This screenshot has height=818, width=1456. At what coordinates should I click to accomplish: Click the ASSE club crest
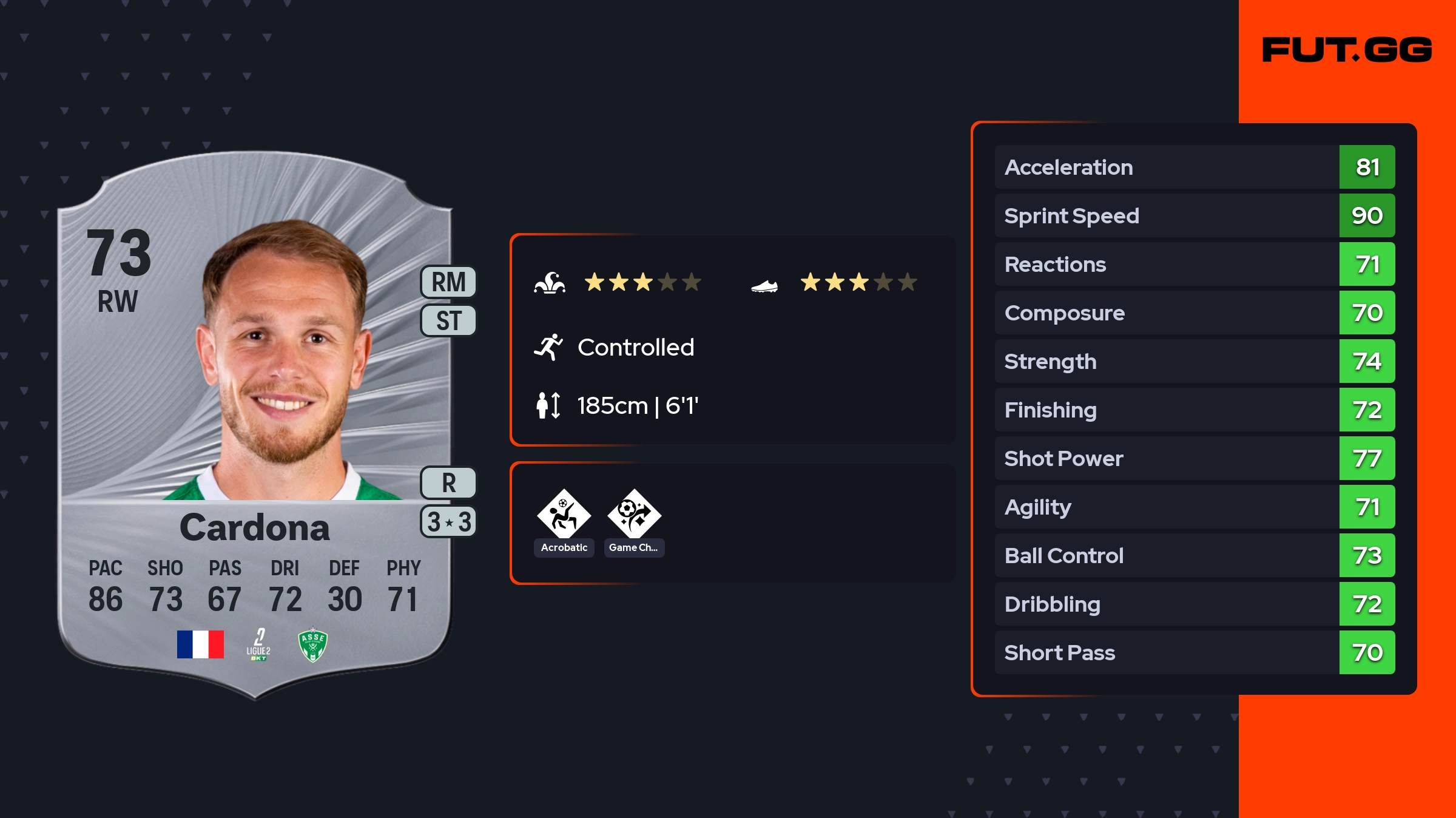click(313, 644)
